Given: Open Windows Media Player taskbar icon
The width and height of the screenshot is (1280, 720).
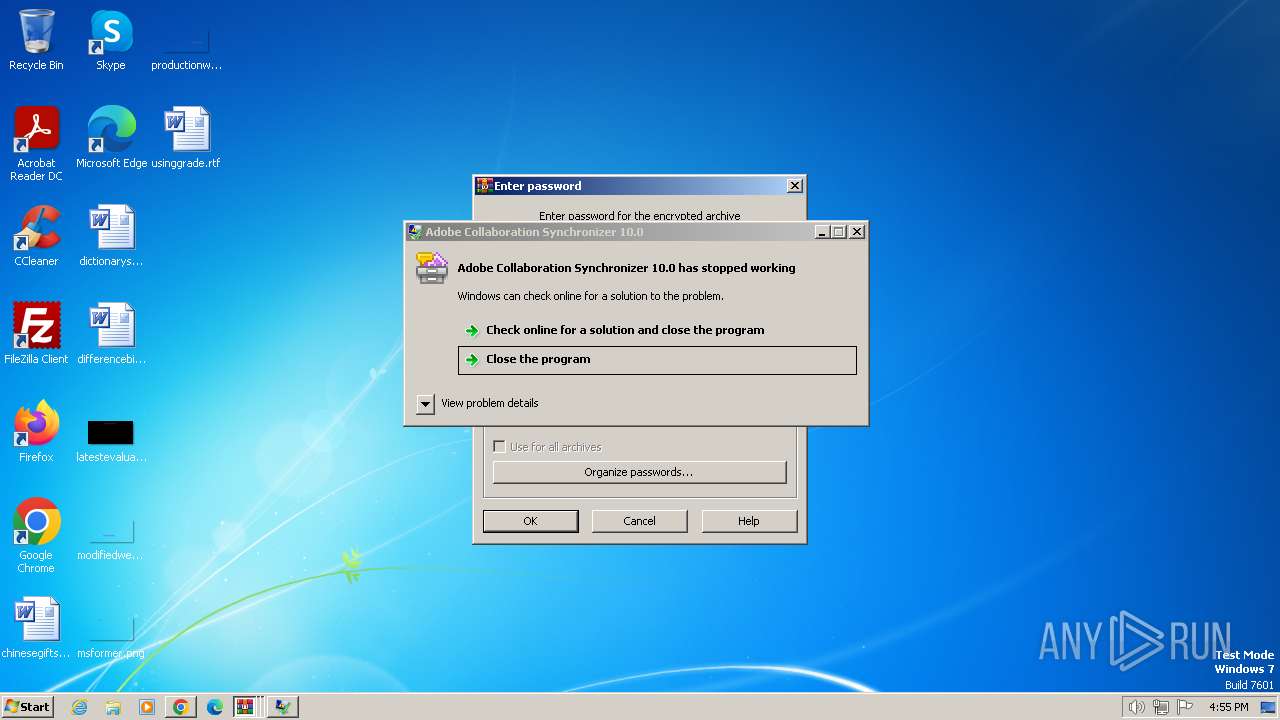Looking at the screenshot, I should click(146, 707).
